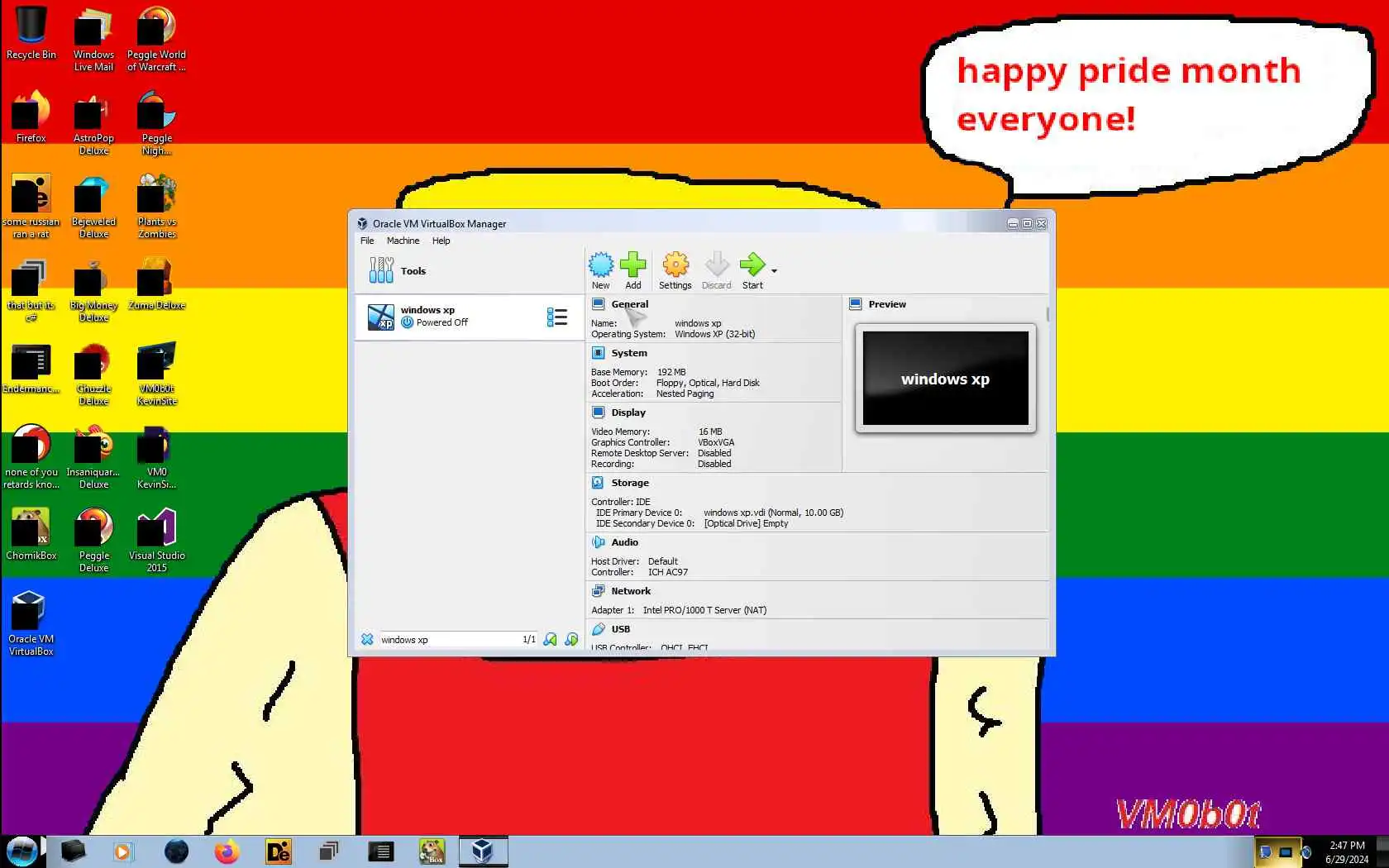Select the windows xp virtual machine entry
Image resolution: width=1389 pixels, height=868 pixels.
pyautogui.click(x=470, y=317)
